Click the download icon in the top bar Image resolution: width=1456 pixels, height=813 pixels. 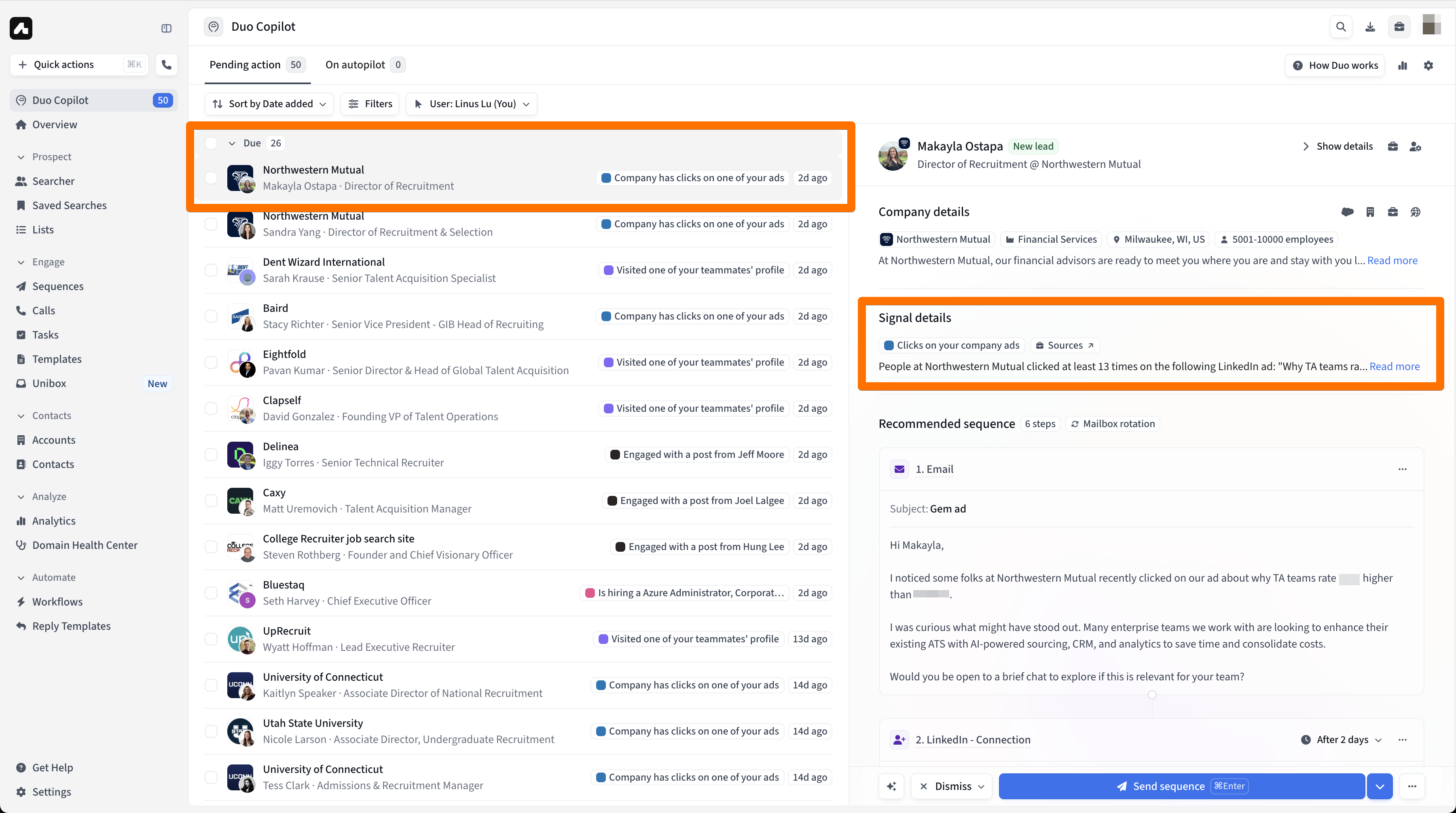pos(1370,27)
